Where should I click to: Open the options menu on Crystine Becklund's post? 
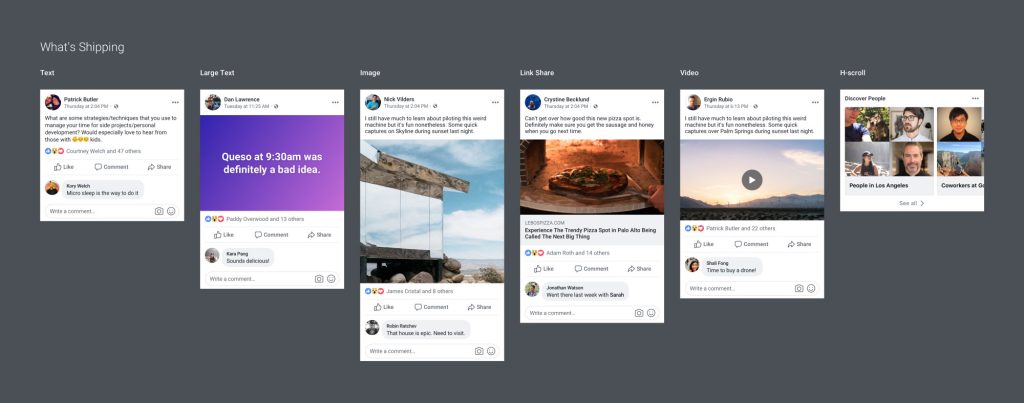tap(655, 103)
